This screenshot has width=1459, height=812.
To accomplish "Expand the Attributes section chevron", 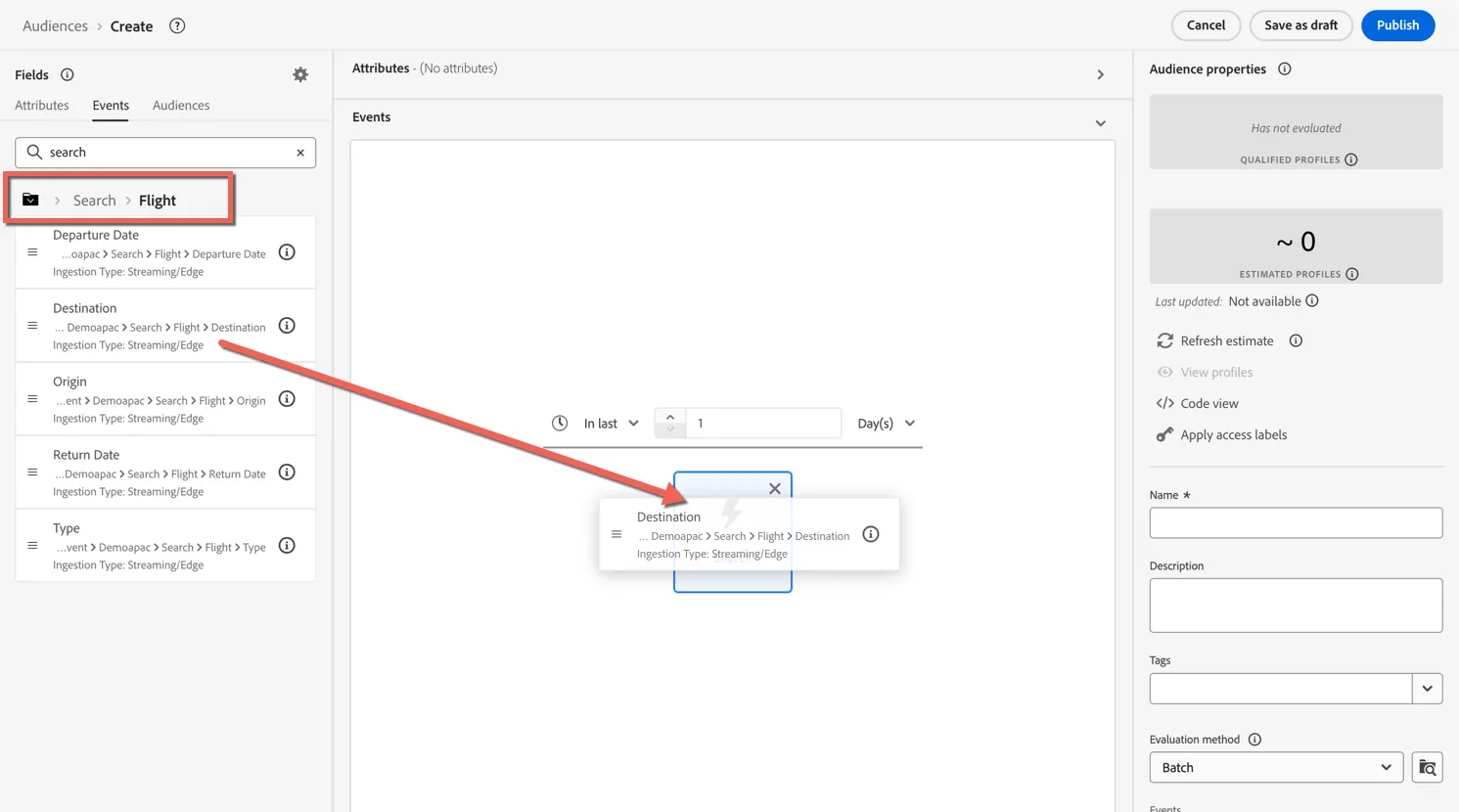I will point(1101,75).
